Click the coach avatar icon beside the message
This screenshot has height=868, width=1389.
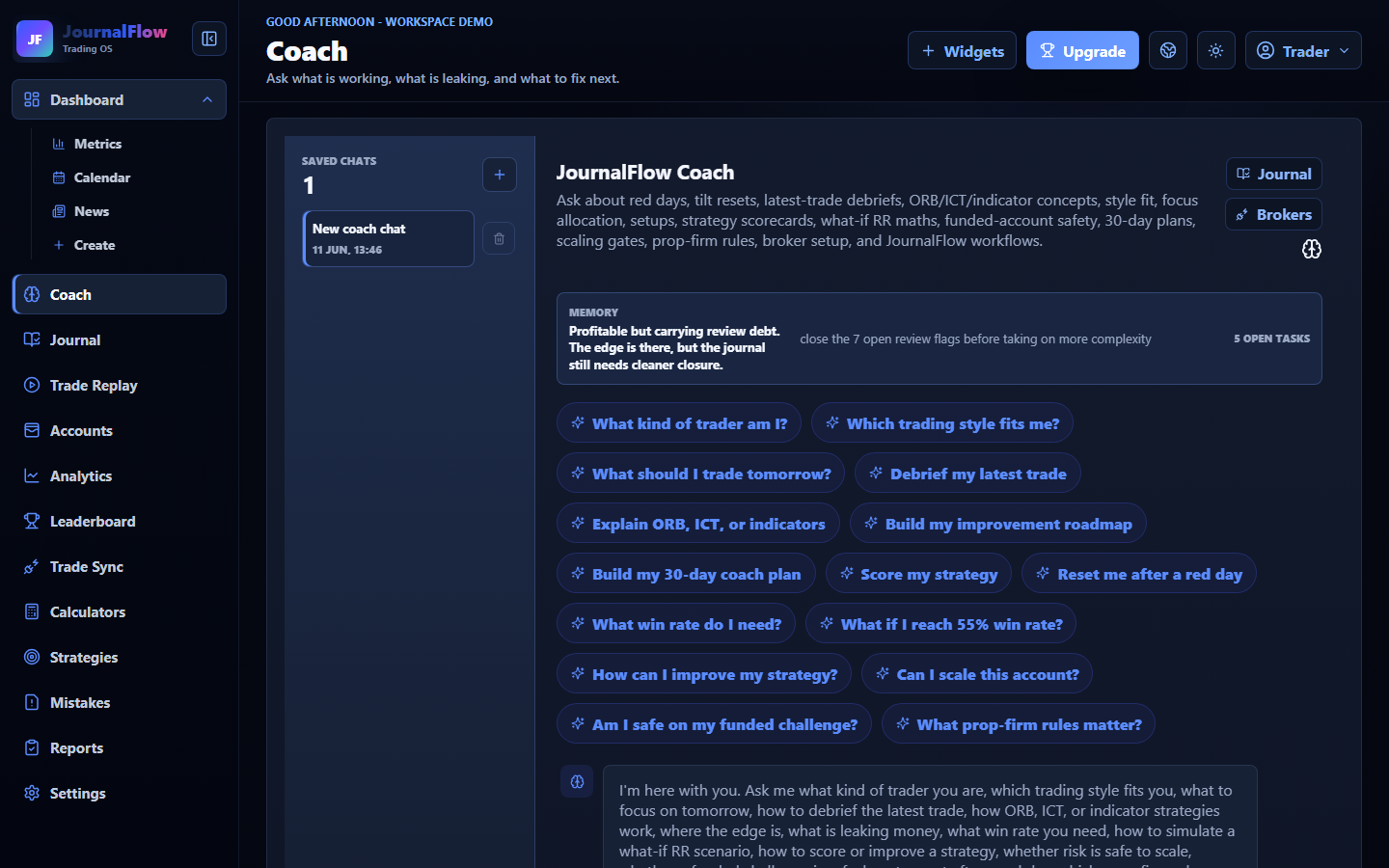pyautogui.click(x=577, y=781)
